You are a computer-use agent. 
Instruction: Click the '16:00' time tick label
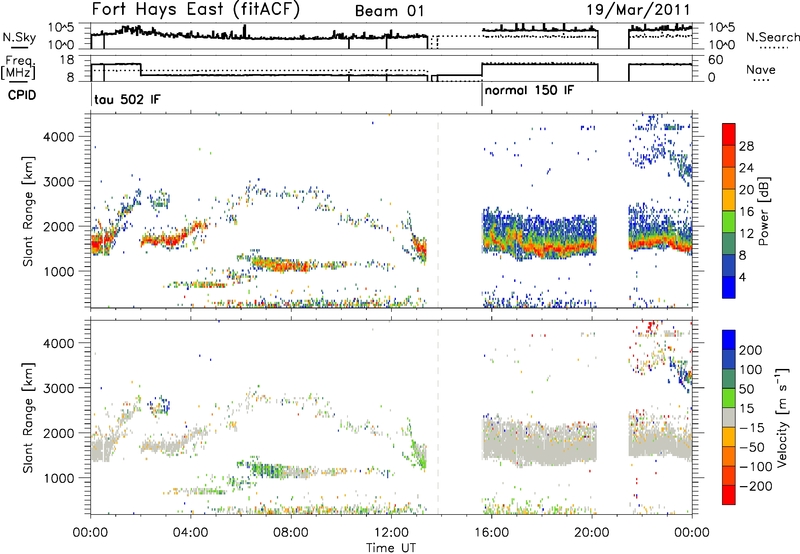[x=491, y=533]
